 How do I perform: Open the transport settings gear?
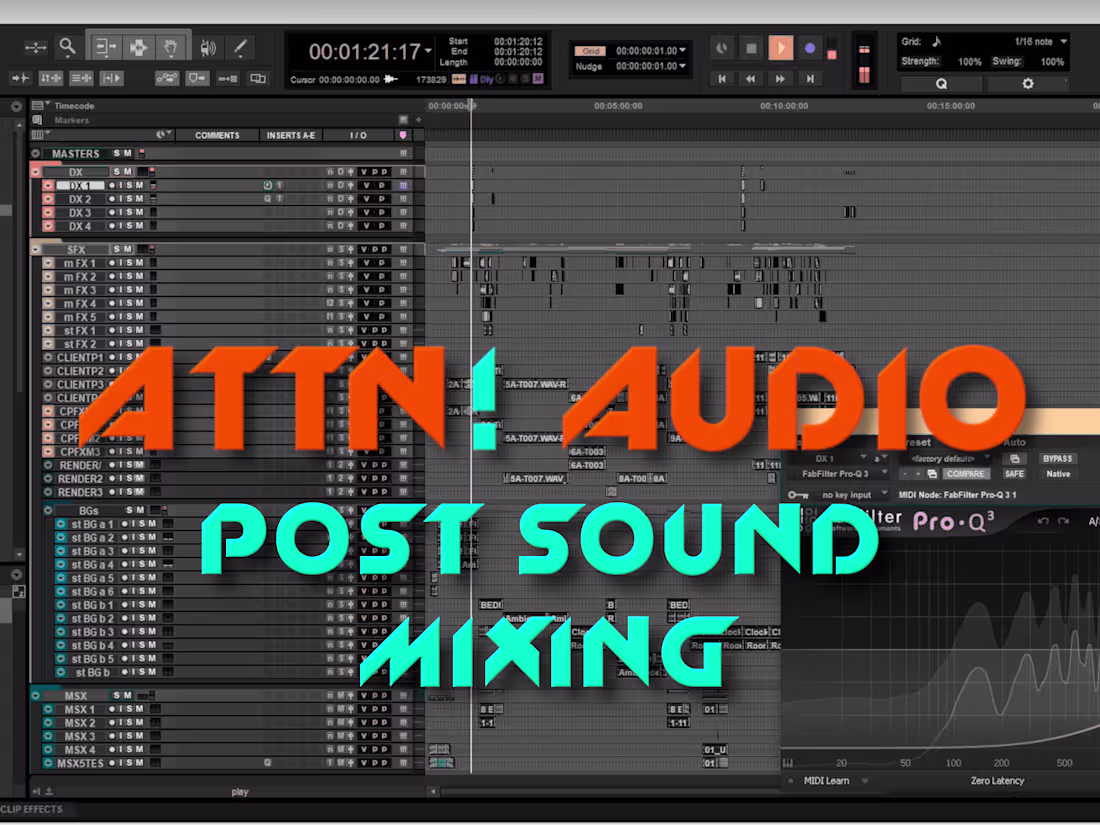(1026, 84)
